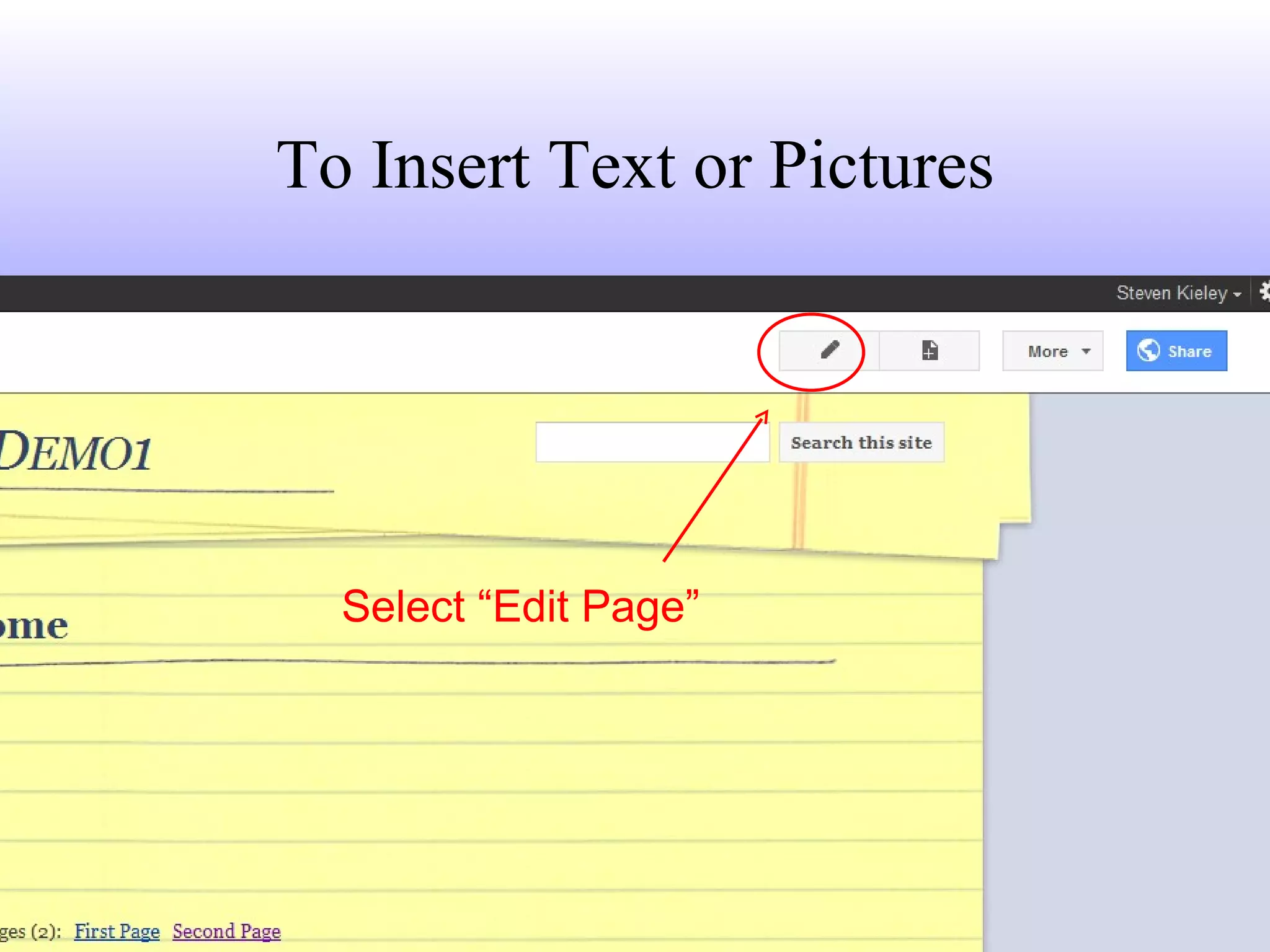
Task: Click the pencil Edit Page icon
Action: pos(829,351)
